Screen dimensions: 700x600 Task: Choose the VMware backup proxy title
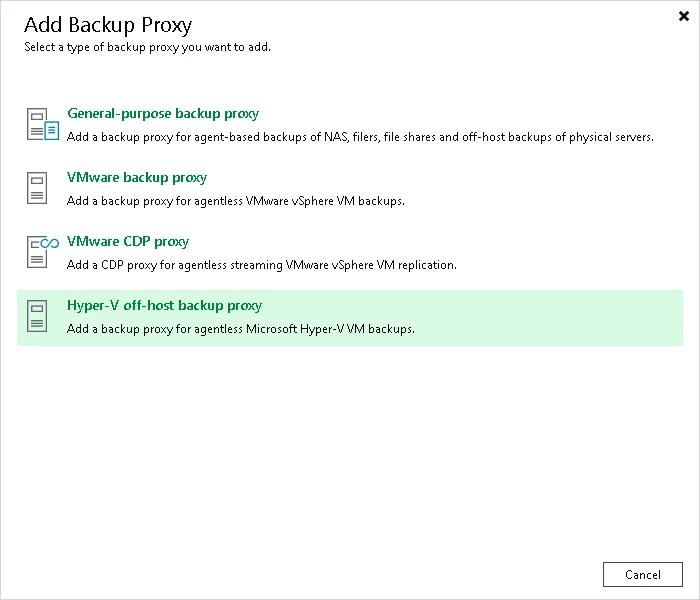(137, 178)
